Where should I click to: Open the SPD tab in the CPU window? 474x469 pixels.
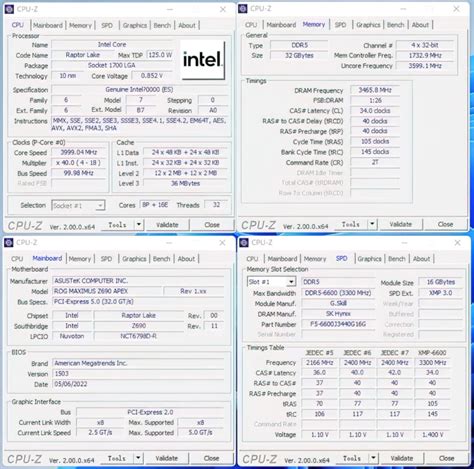tap(107, 25)
